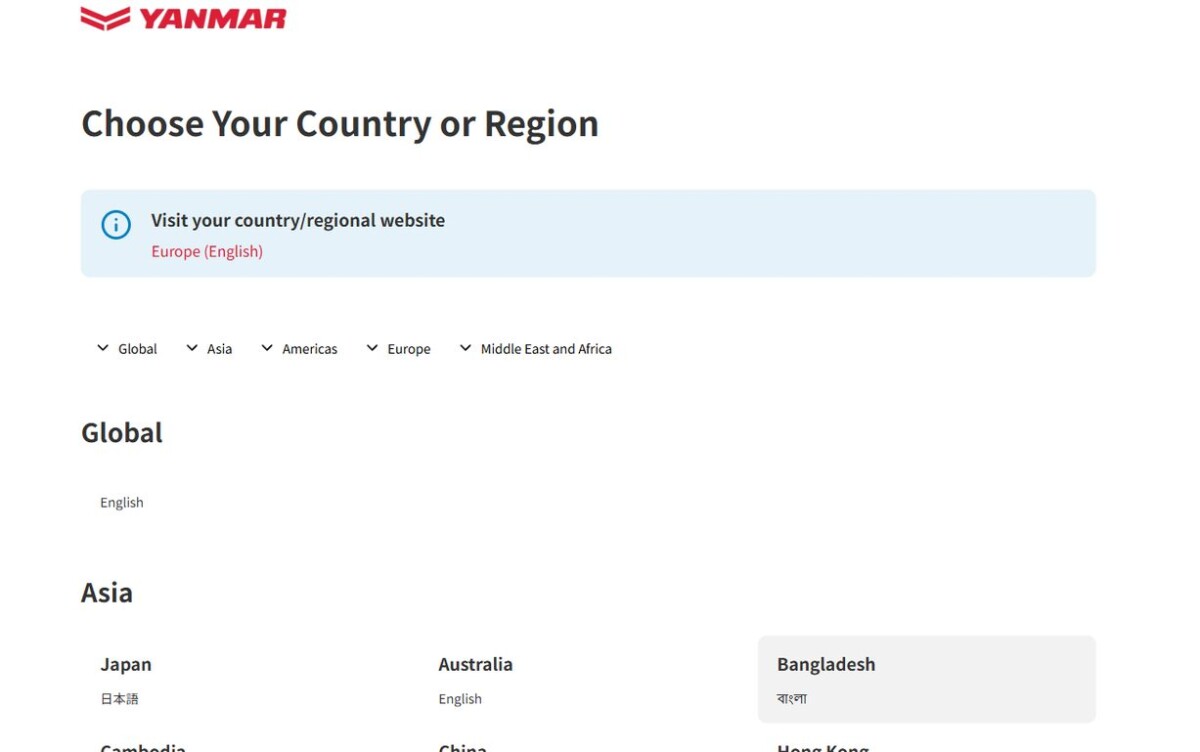Click the chevron beside Global anchor

(103, 348)
